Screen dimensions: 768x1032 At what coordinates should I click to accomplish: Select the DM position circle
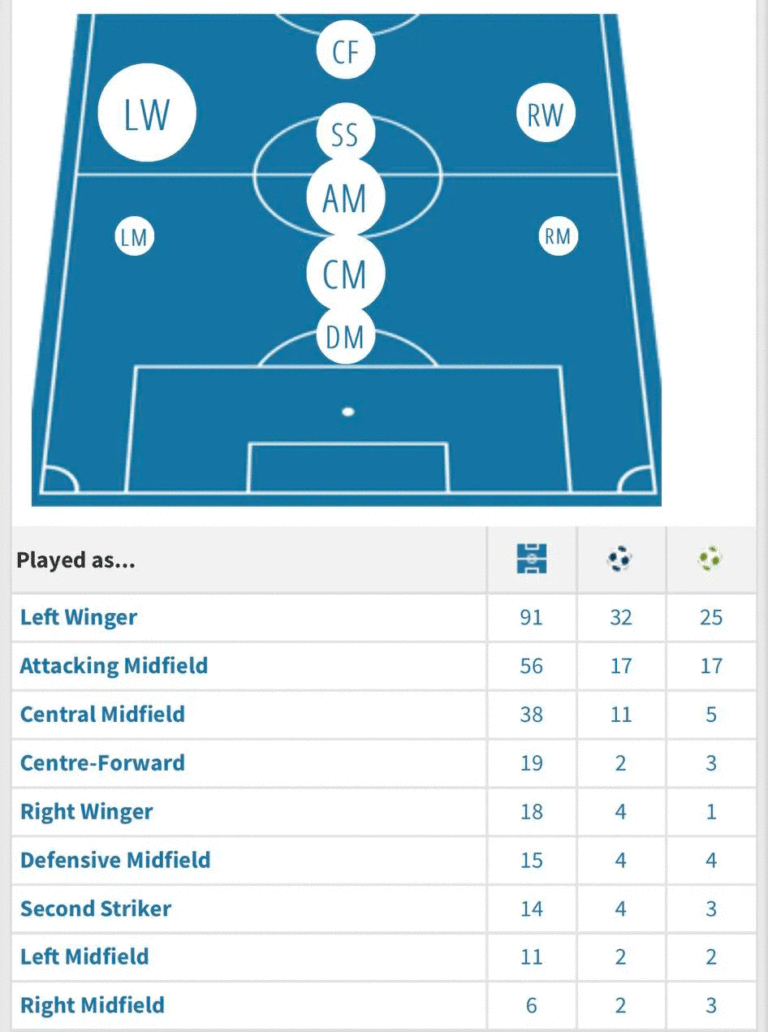tap(345, 338)
